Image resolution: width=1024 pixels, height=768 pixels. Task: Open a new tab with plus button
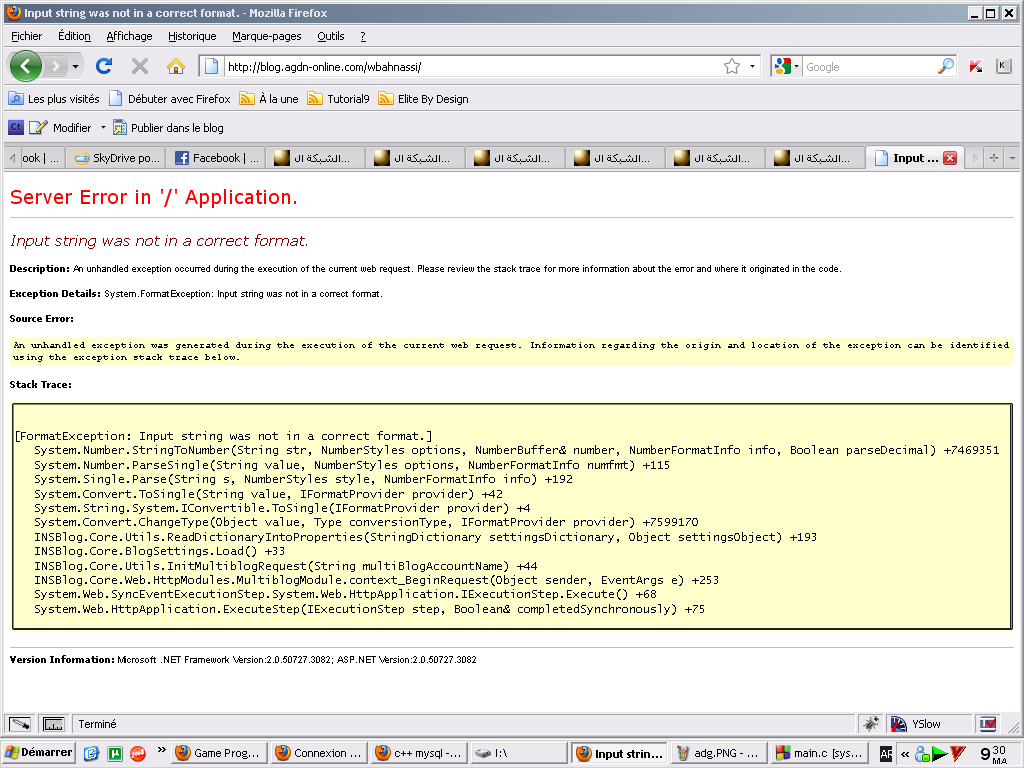point(993,158)
